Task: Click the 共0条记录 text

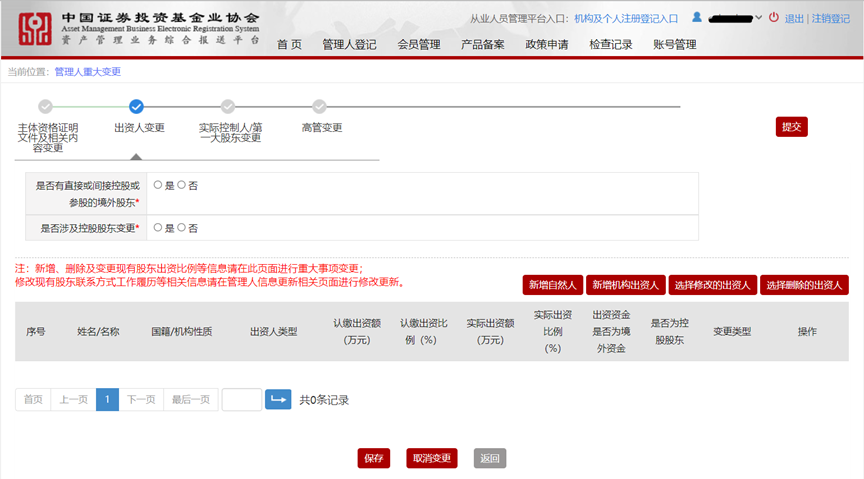Action: (324, 400)
